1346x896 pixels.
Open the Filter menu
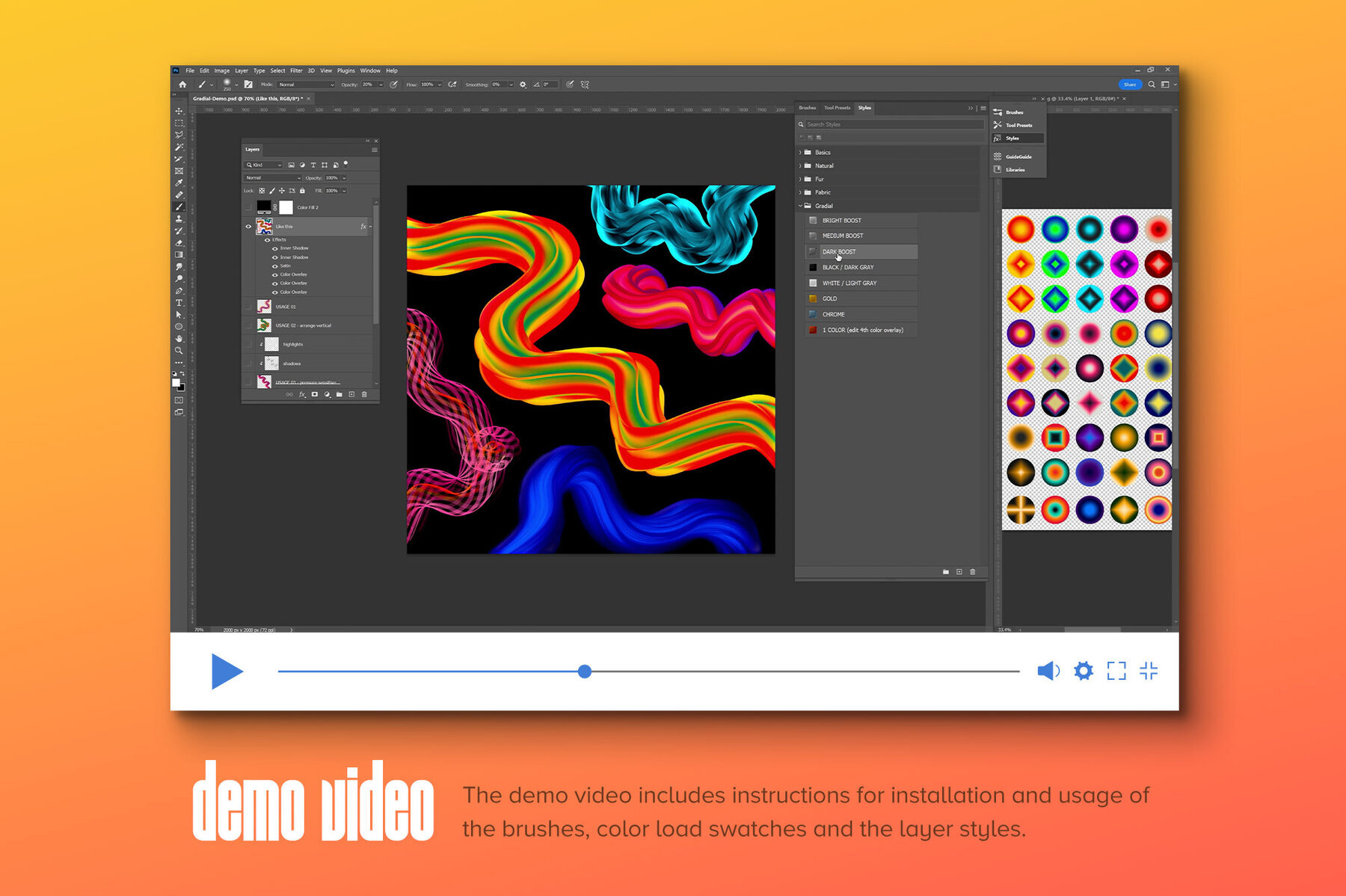click(x=297, y=70)
